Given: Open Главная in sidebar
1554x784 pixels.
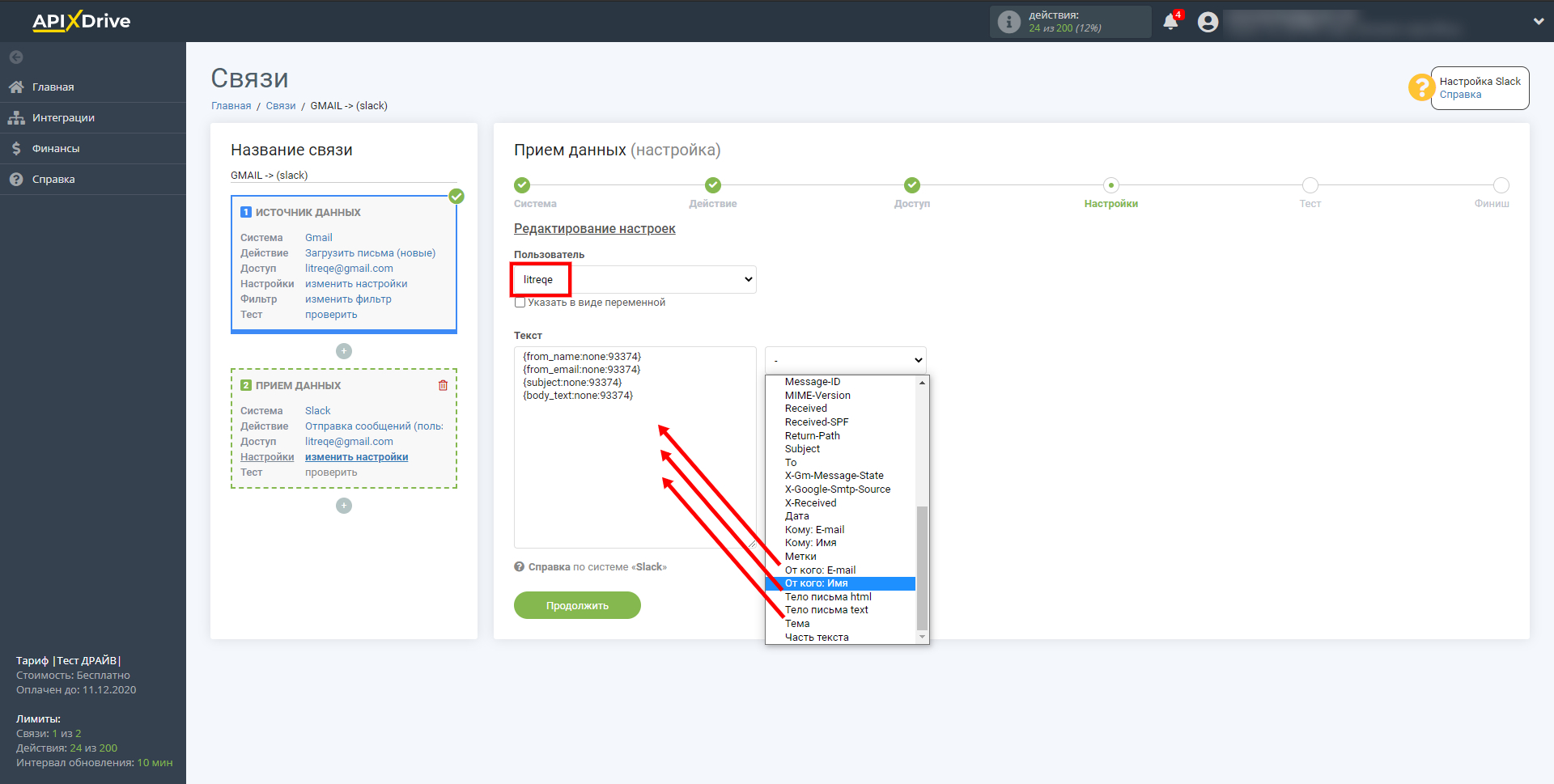Looking at the screenshot, I should (92, 87).
